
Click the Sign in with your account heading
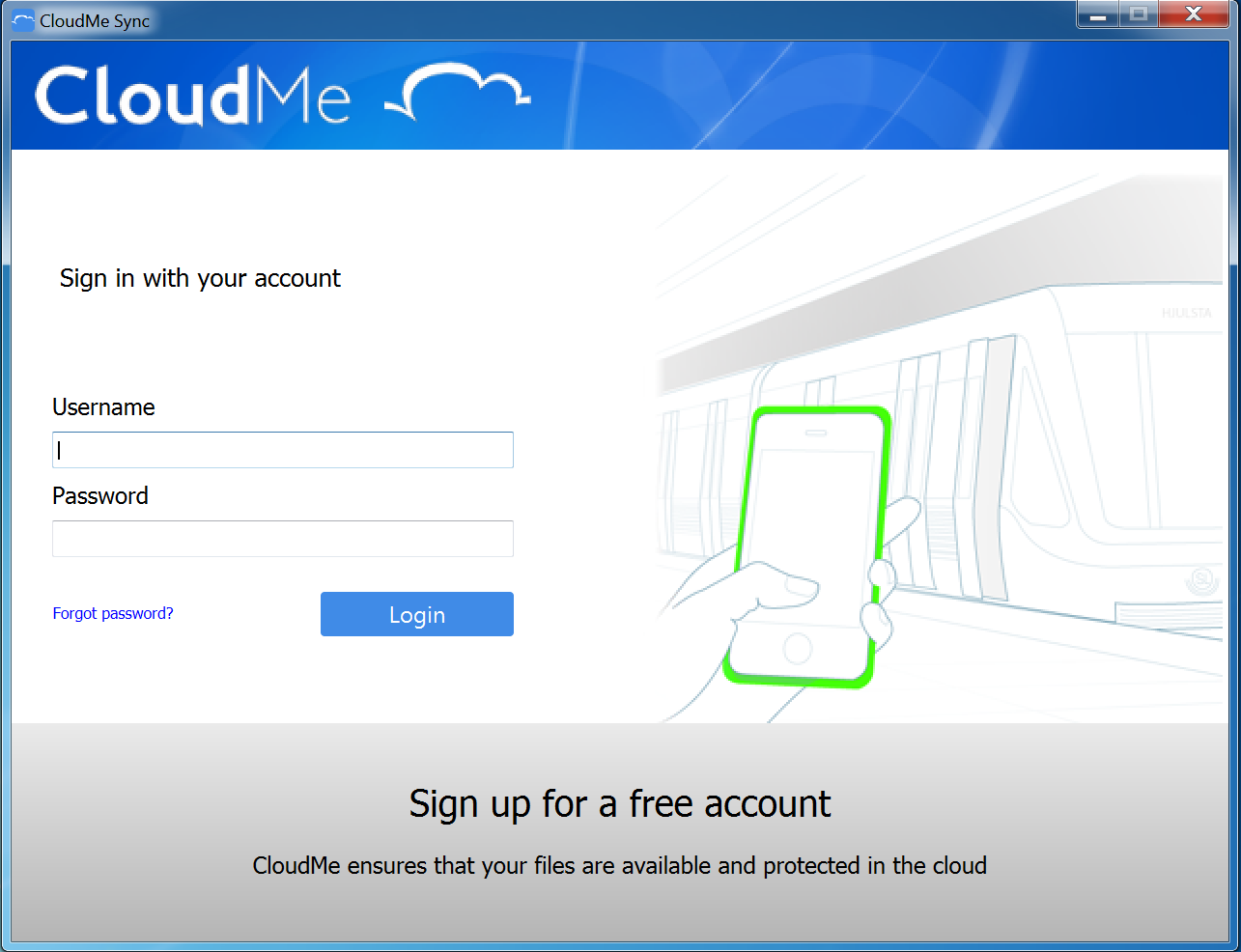point(200,279)
